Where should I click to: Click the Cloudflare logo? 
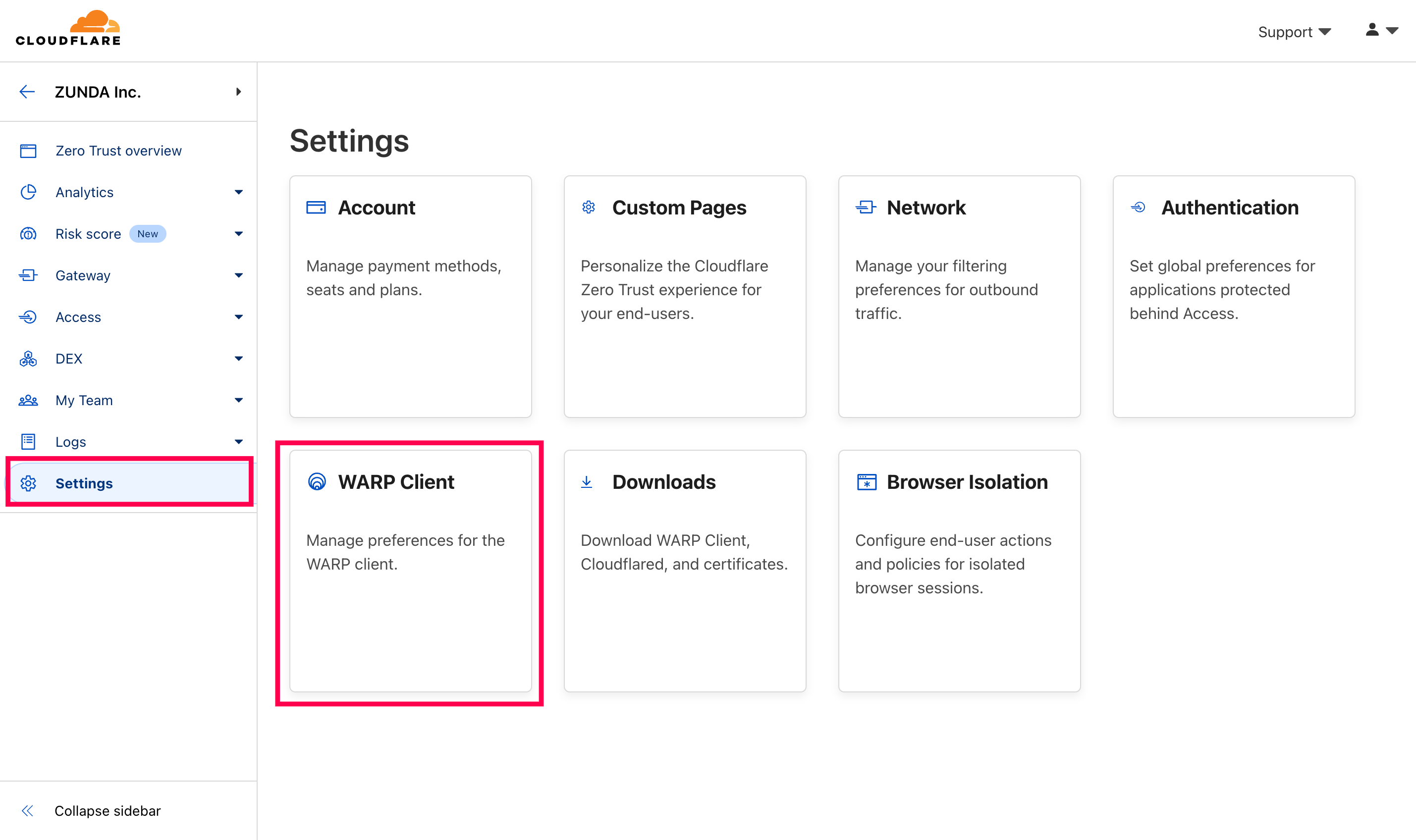click(x=68, y=28)
